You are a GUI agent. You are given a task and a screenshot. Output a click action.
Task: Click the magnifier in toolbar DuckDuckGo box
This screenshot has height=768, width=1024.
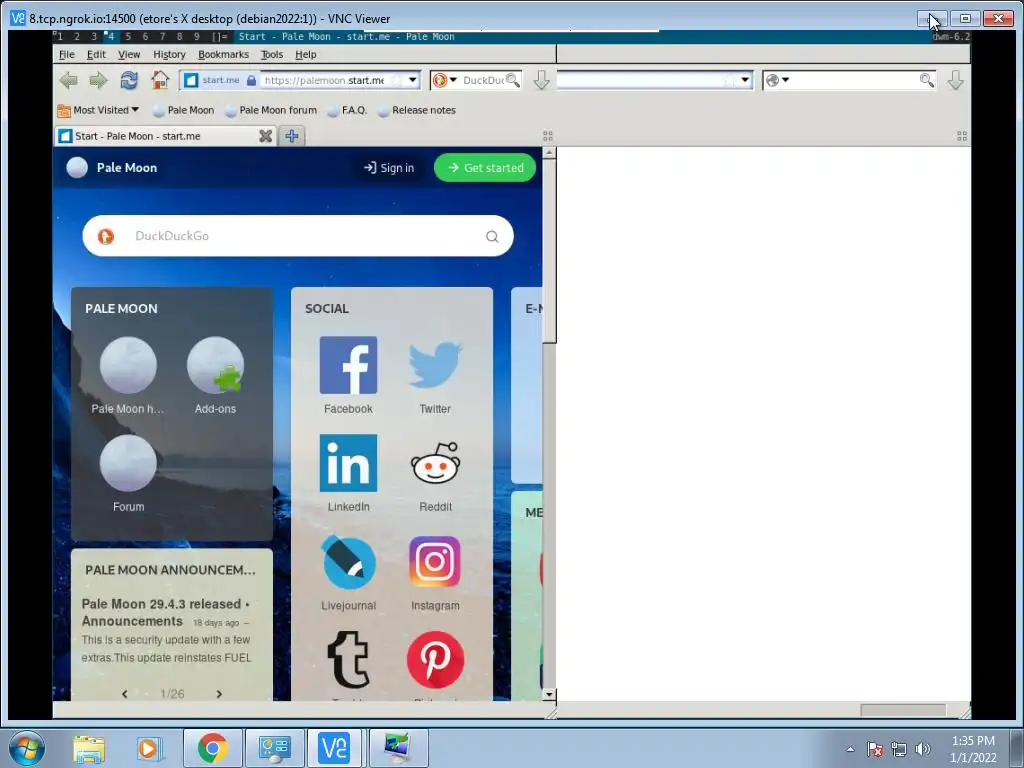pos(513,80)
